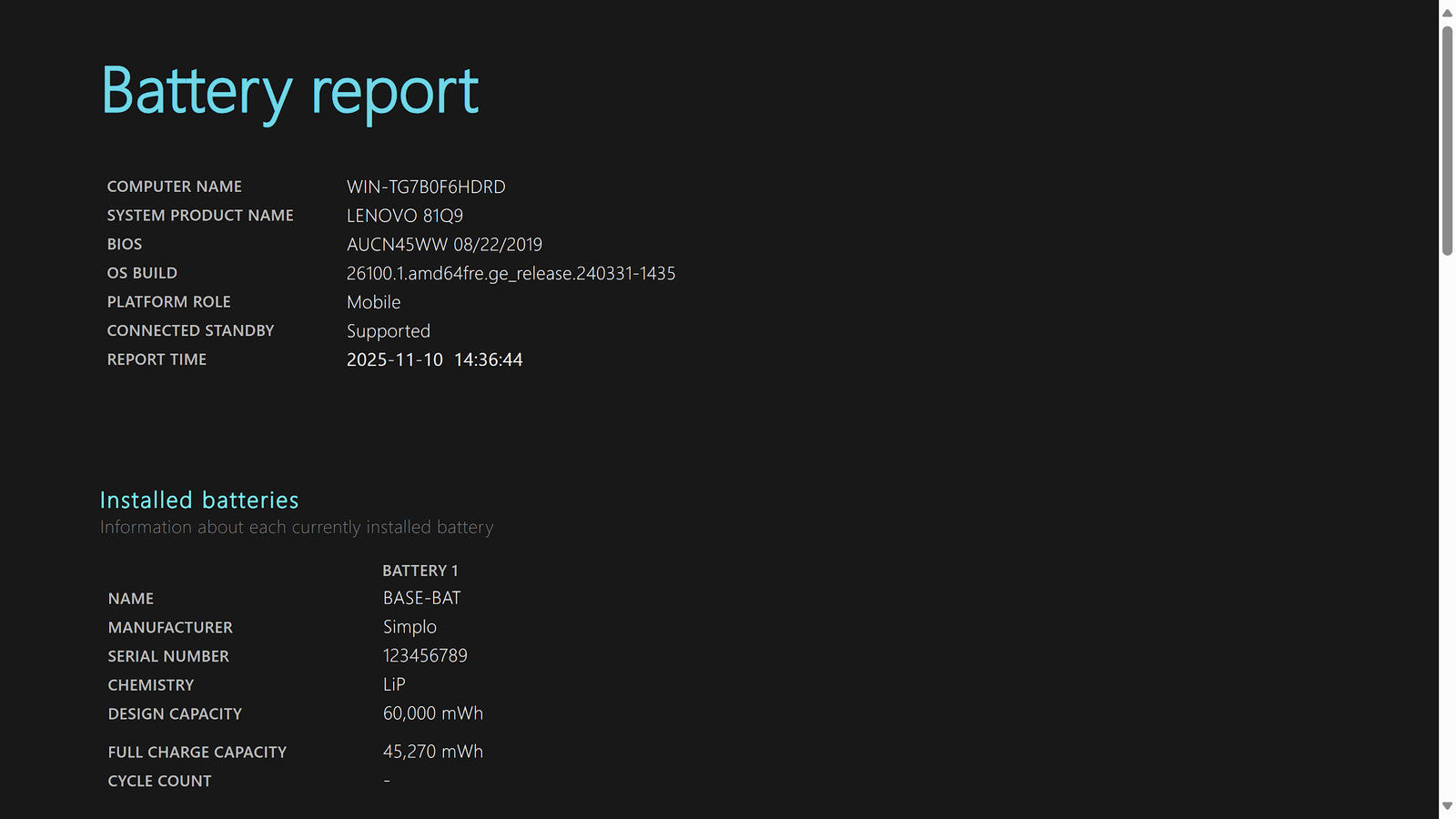Click the scrollbar down arrow
Image resolution: width=1456 pixels, height=819 pixels.
(x=1447, y=806)
